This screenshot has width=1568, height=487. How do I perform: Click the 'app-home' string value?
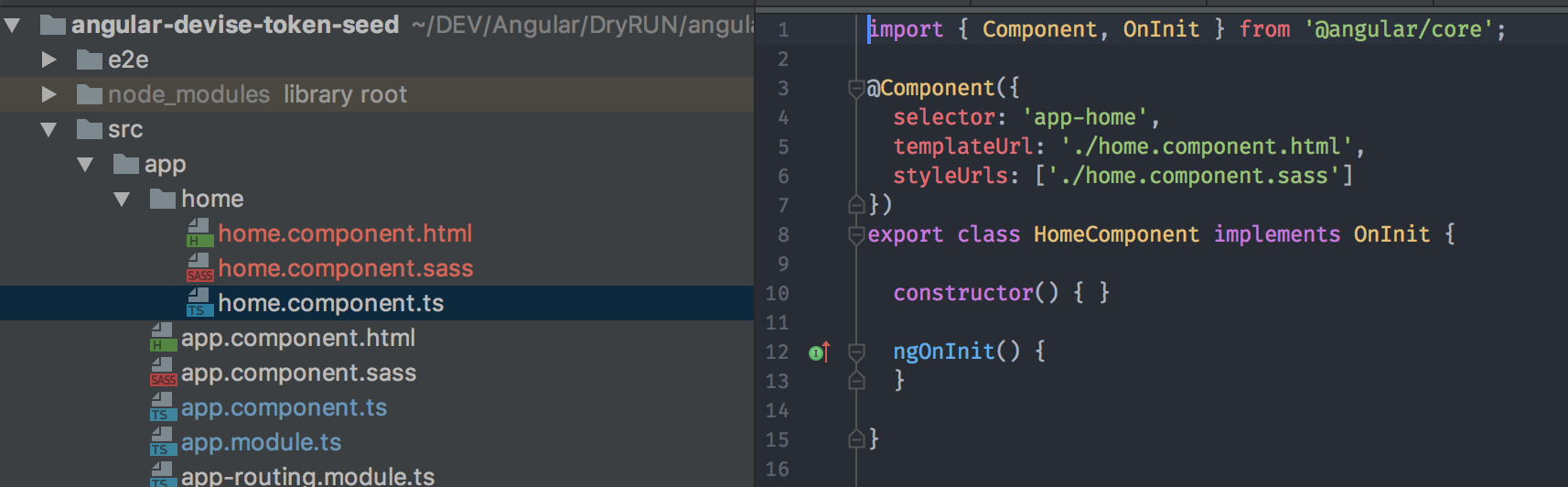point(1085,117)
